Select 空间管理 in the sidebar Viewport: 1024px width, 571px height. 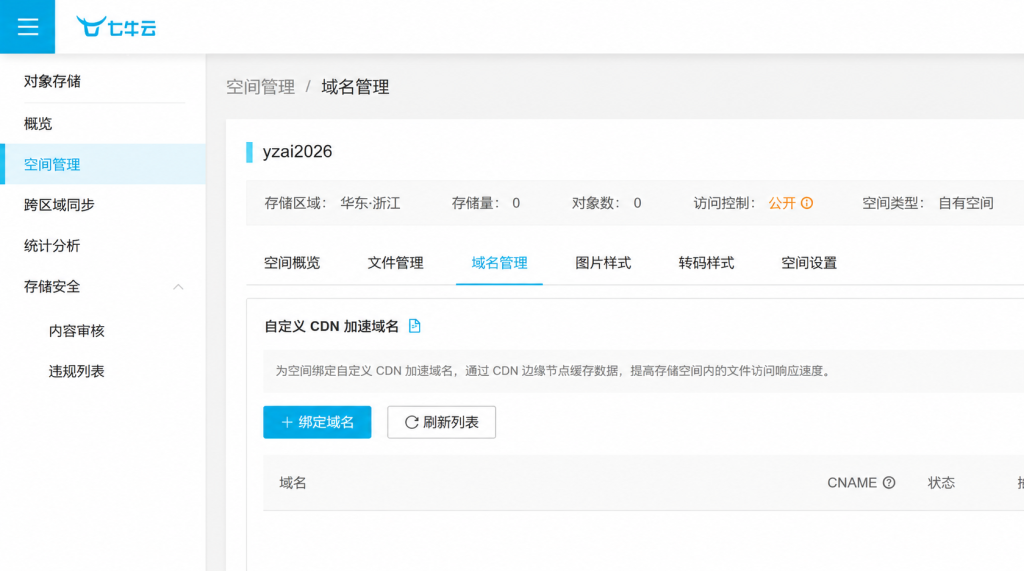click(x=103, y=164)
